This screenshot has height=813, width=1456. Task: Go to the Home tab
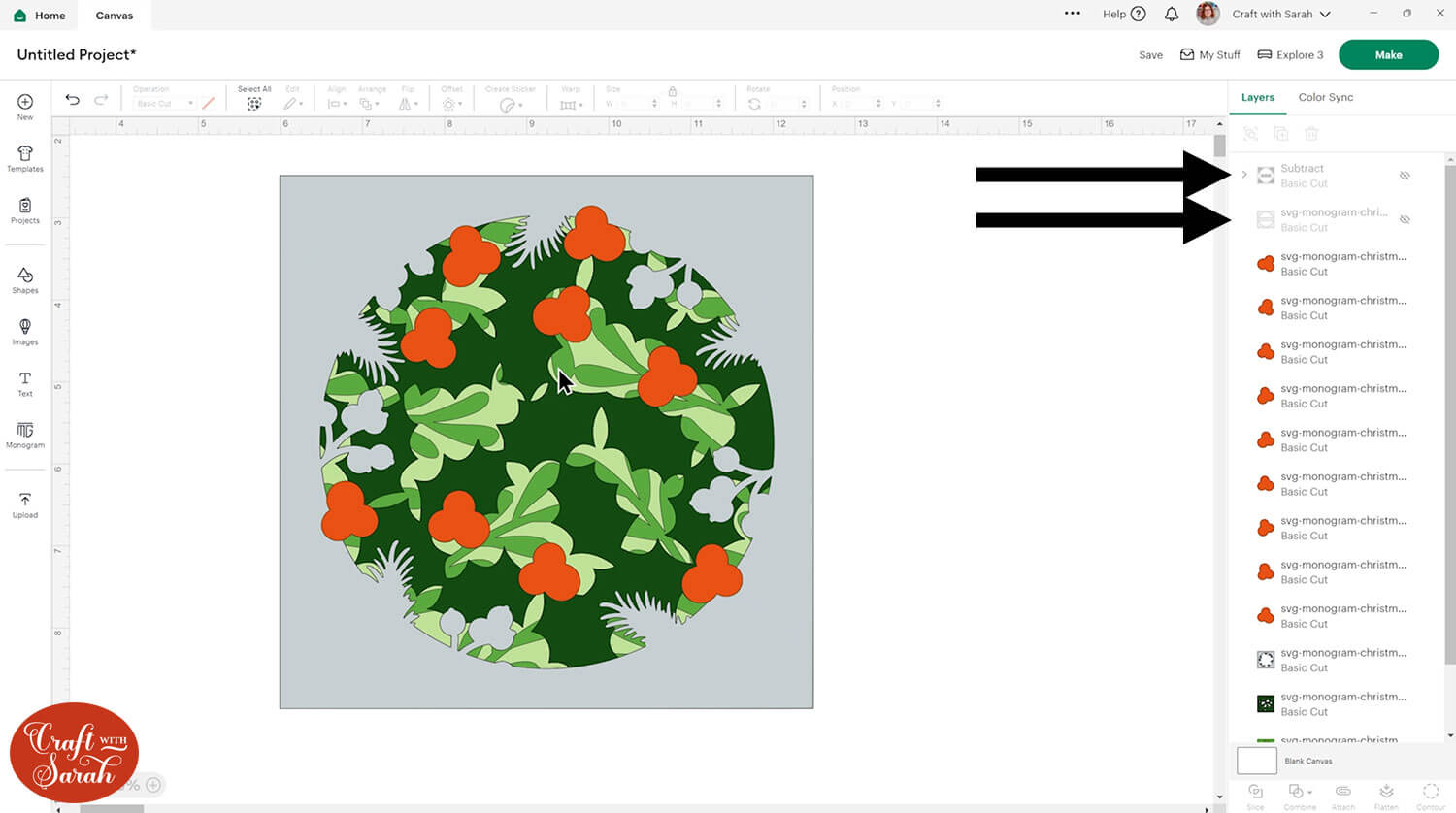click(x=41, y=16)
